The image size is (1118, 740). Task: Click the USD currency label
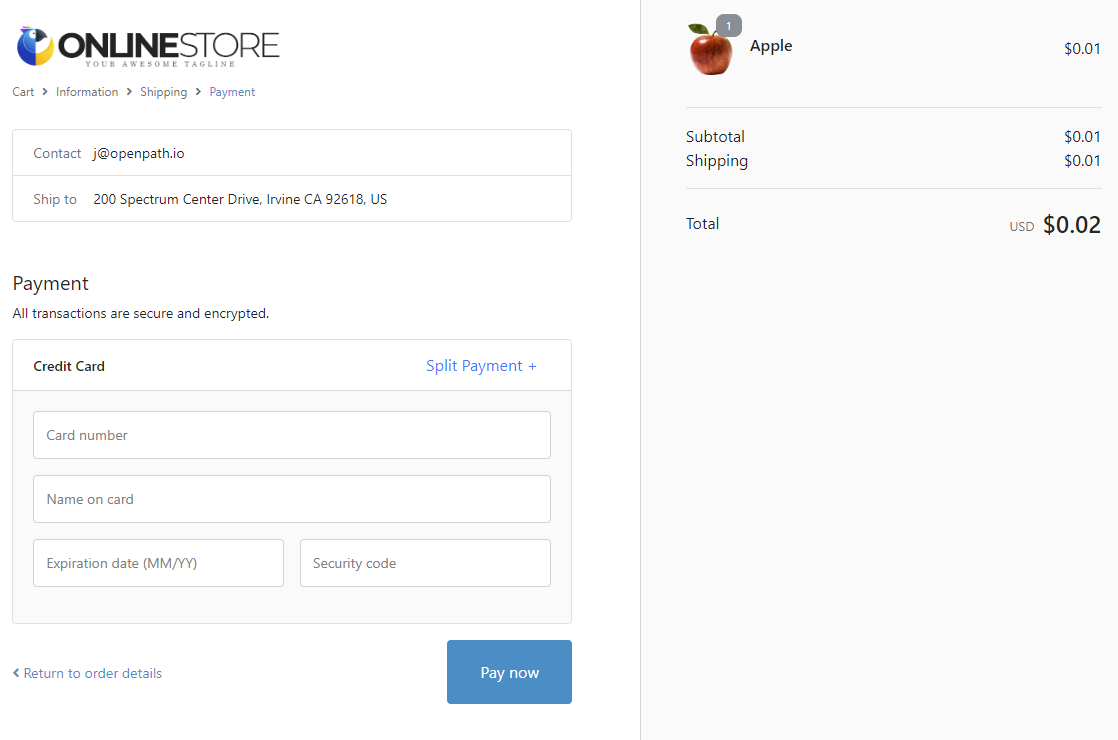(x=1022, y=227)
